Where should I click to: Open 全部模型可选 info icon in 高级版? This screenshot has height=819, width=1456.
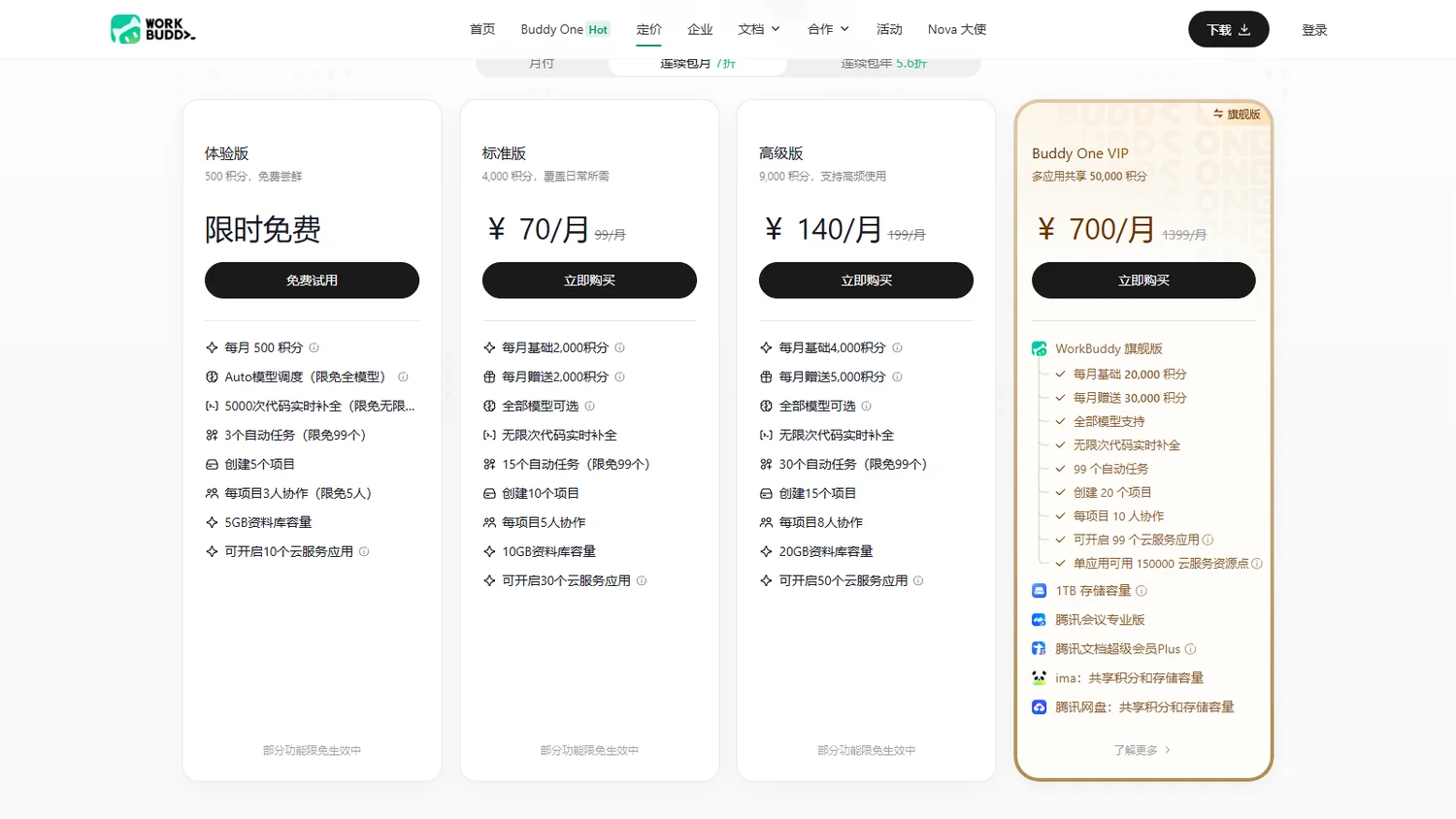867,406
